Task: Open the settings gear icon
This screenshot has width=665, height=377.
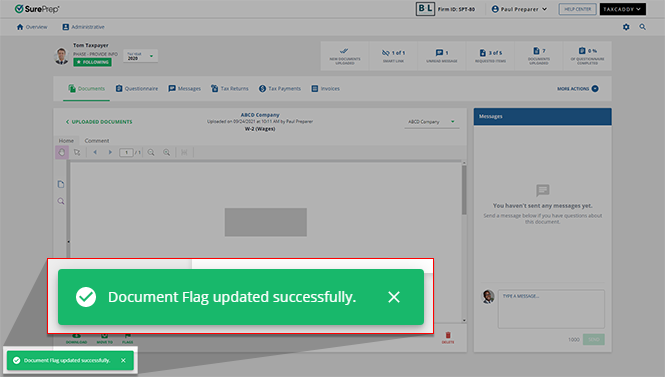Action: [626, 27]
